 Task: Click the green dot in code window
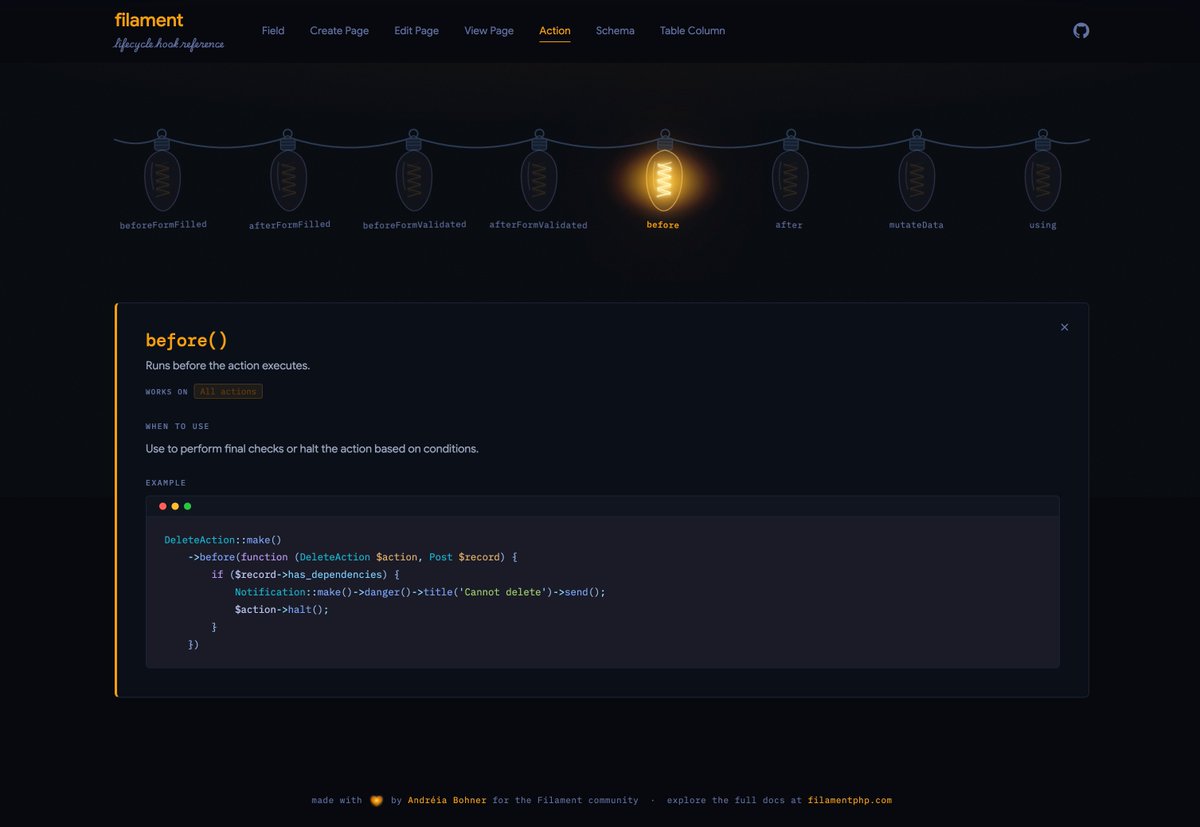click(x=187, y=506)
